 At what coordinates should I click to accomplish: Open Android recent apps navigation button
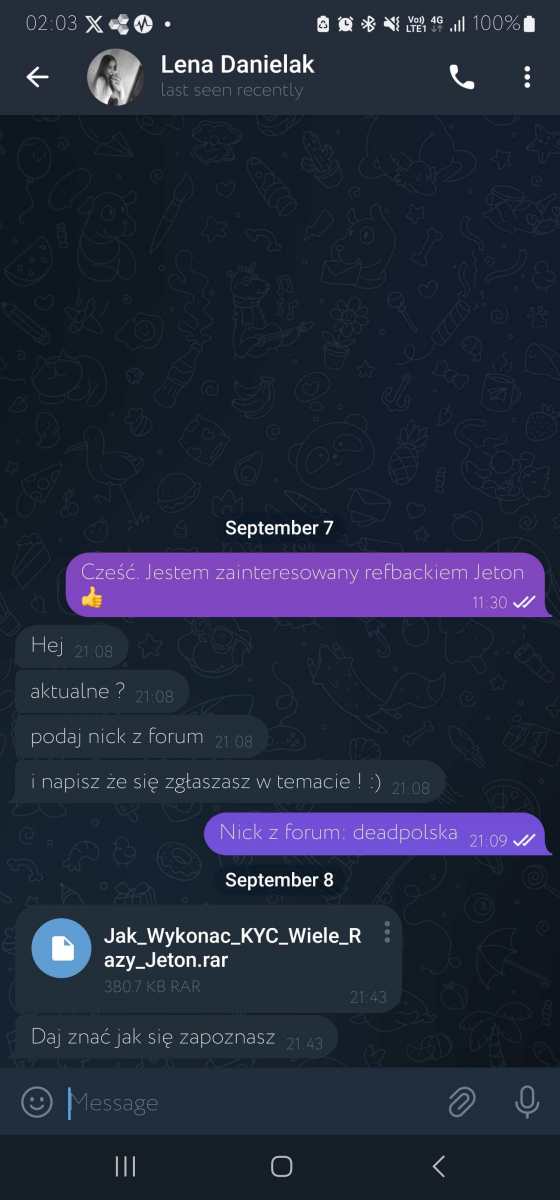coord(125,1166)
